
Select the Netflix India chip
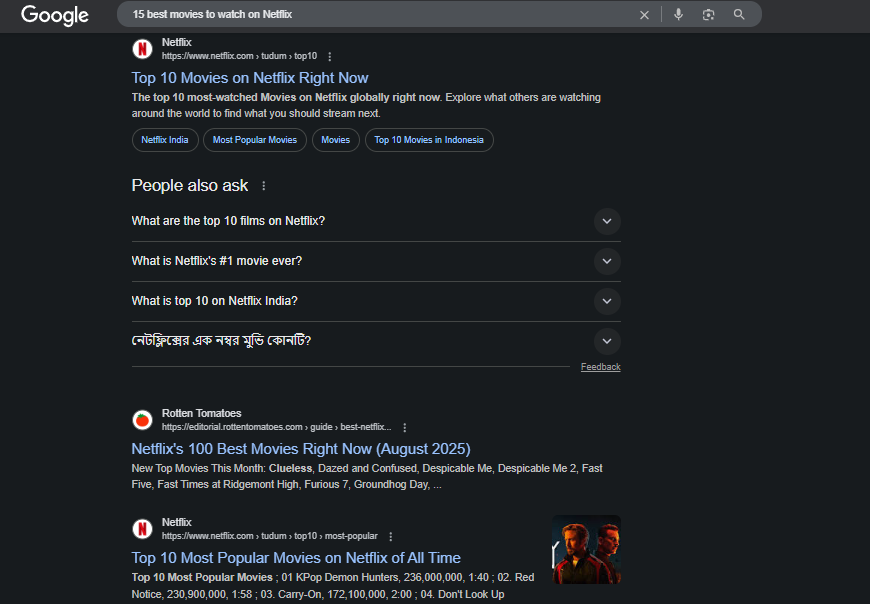click(165, 140)
